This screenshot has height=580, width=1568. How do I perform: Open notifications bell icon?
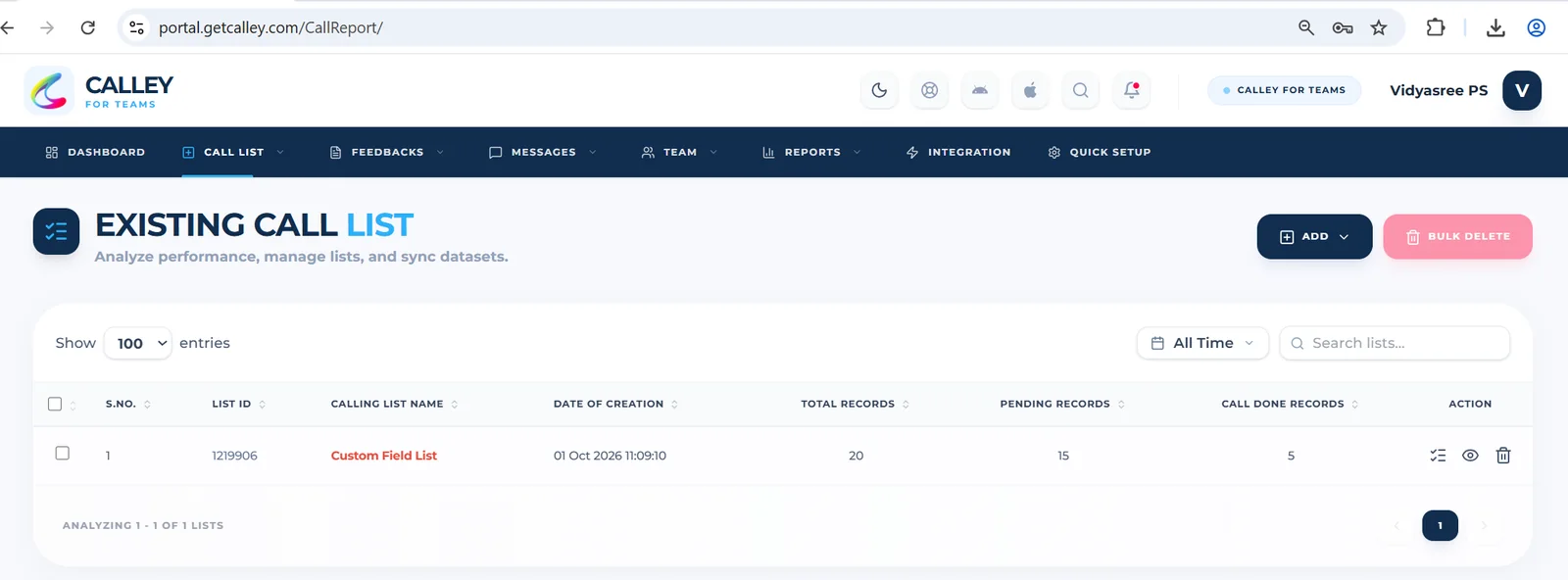click(x=1131, y=90)
